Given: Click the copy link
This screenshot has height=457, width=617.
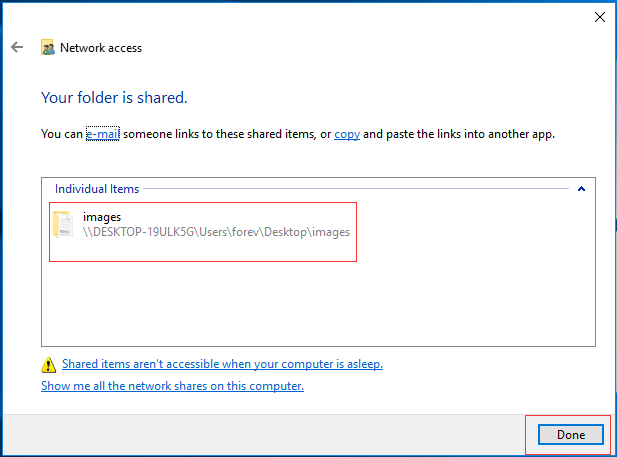Looking at the screenshot, I should click(347, 134).
